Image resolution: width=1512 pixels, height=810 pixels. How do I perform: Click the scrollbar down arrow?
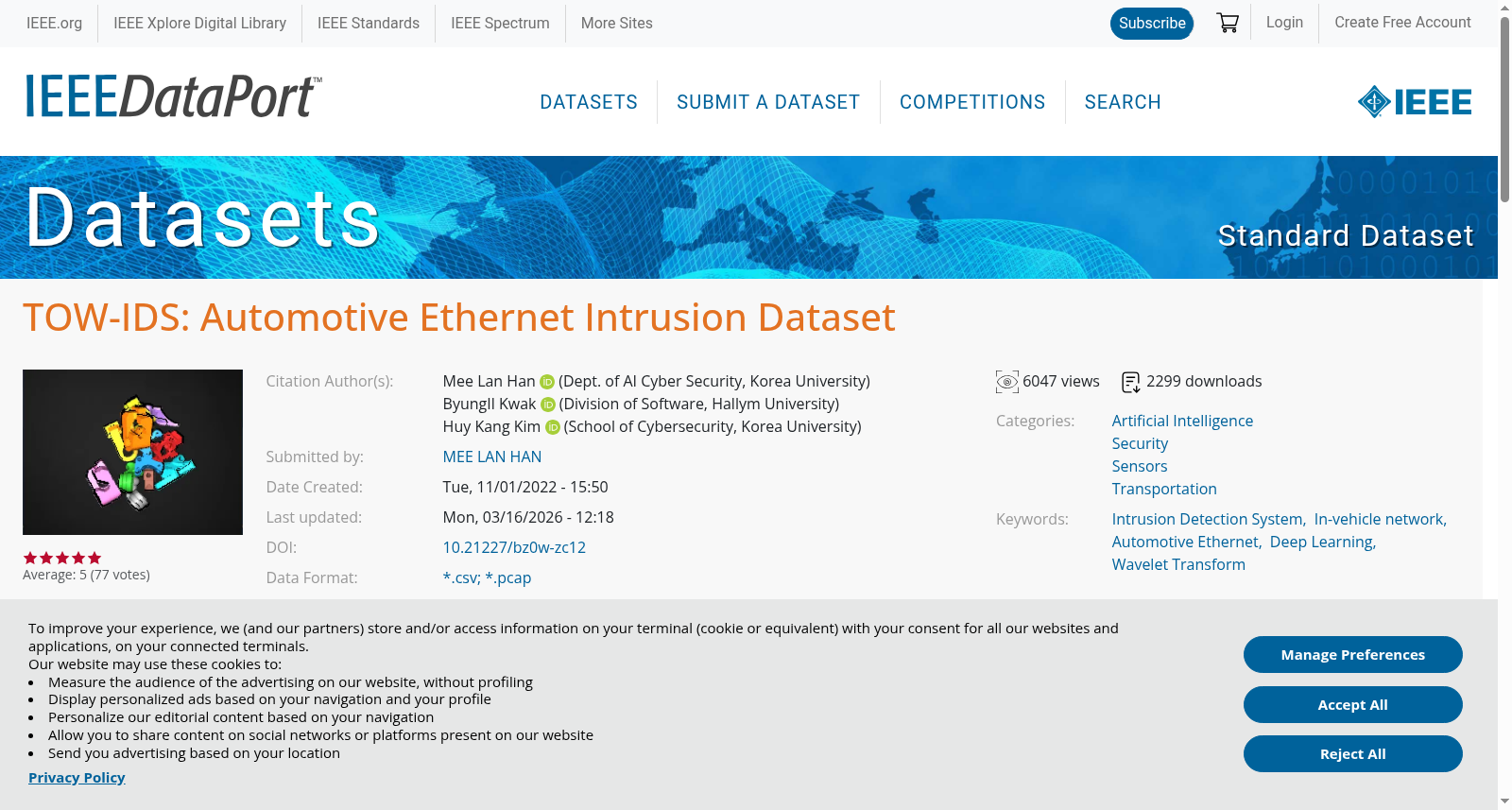pyautogui.click(x=1504, y=801)
